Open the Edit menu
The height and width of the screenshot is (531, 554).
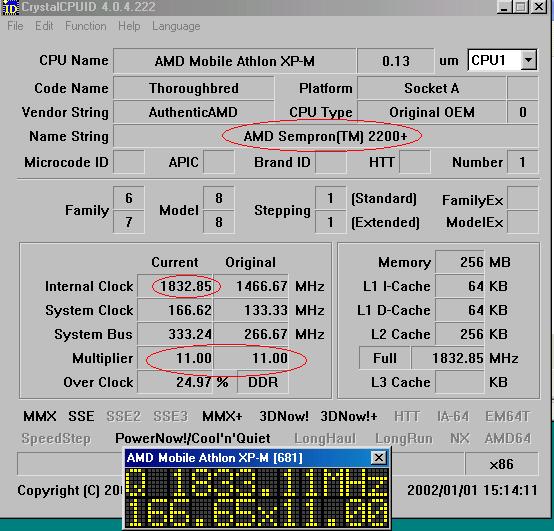click(44, 26)
